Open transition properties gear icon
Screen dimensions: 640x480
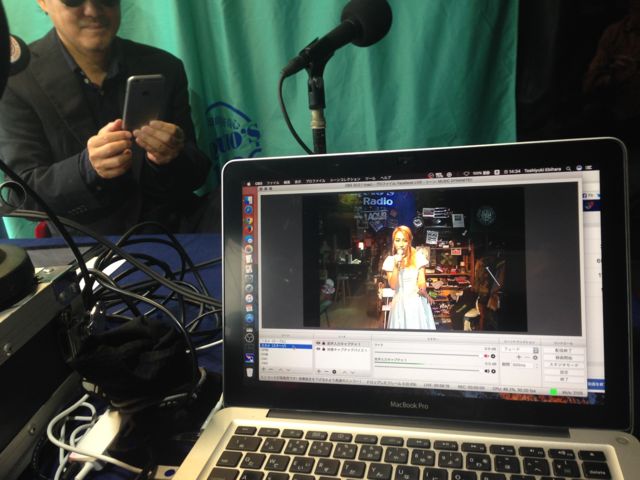point(535,358)
